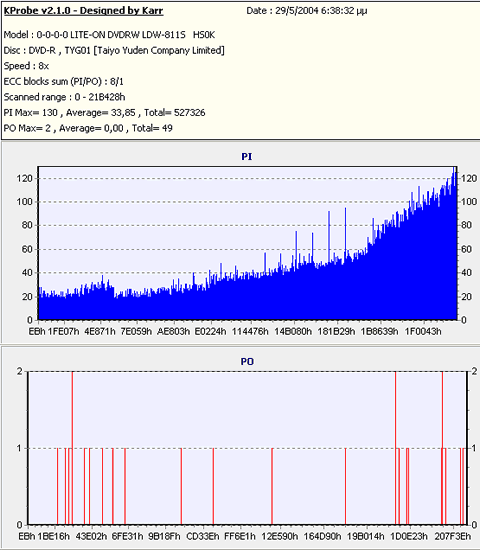
Task: Click the 1F0043h label on PI axis
Action: (423, 331)
